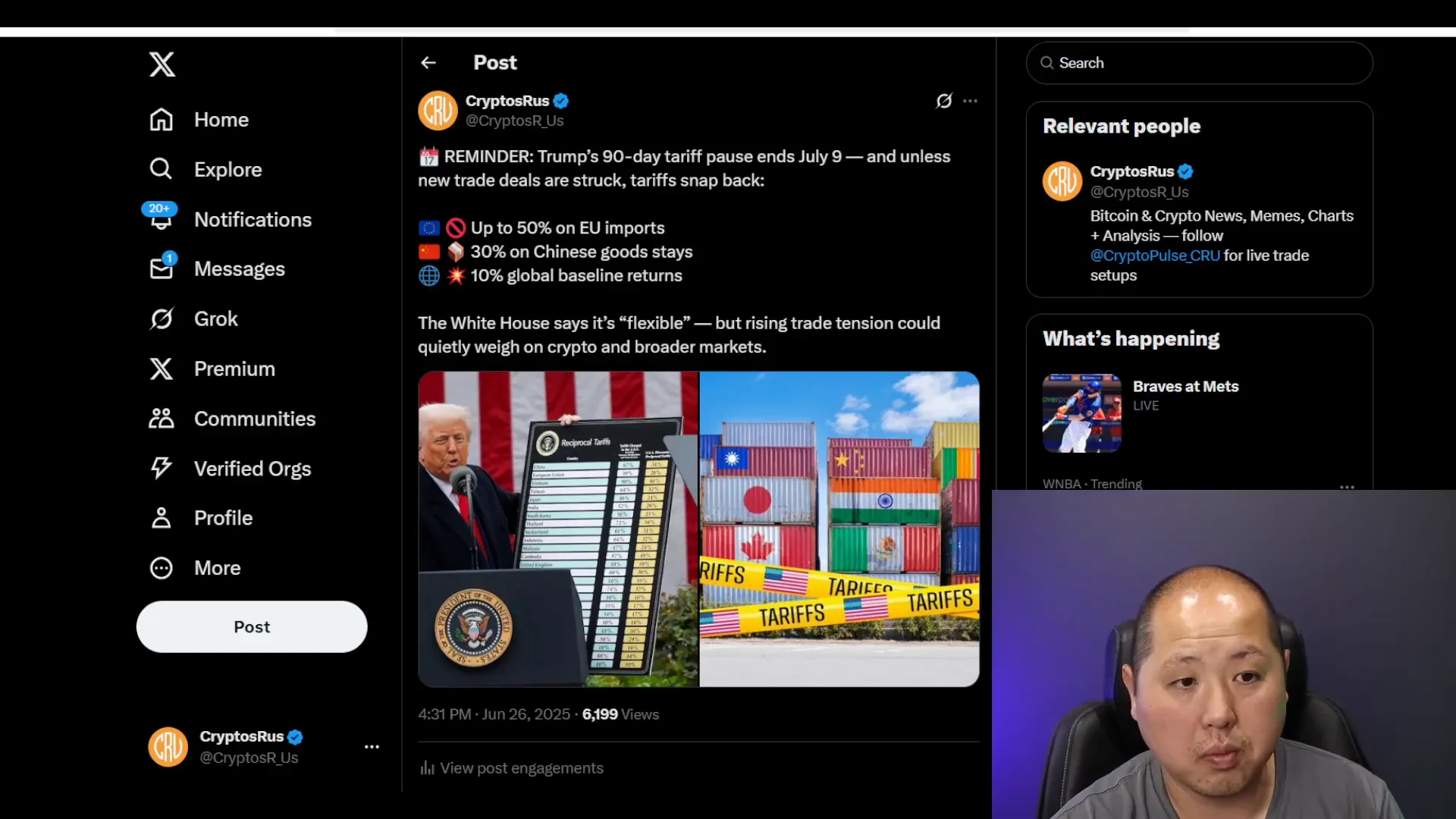Screen dimensions: 1456x819
Task: Open Grok from the sidebar
Action: tap(193, 318)
